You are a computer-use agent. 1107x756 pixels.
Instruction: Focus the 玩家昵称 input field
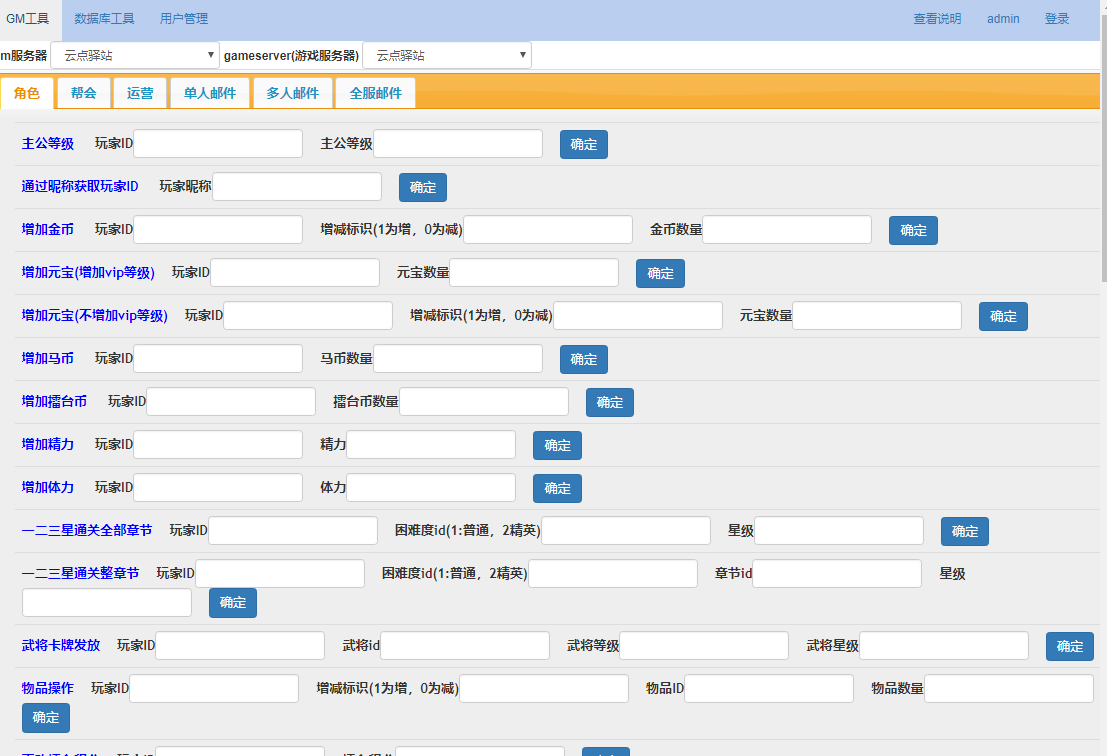tap(297, 187)
